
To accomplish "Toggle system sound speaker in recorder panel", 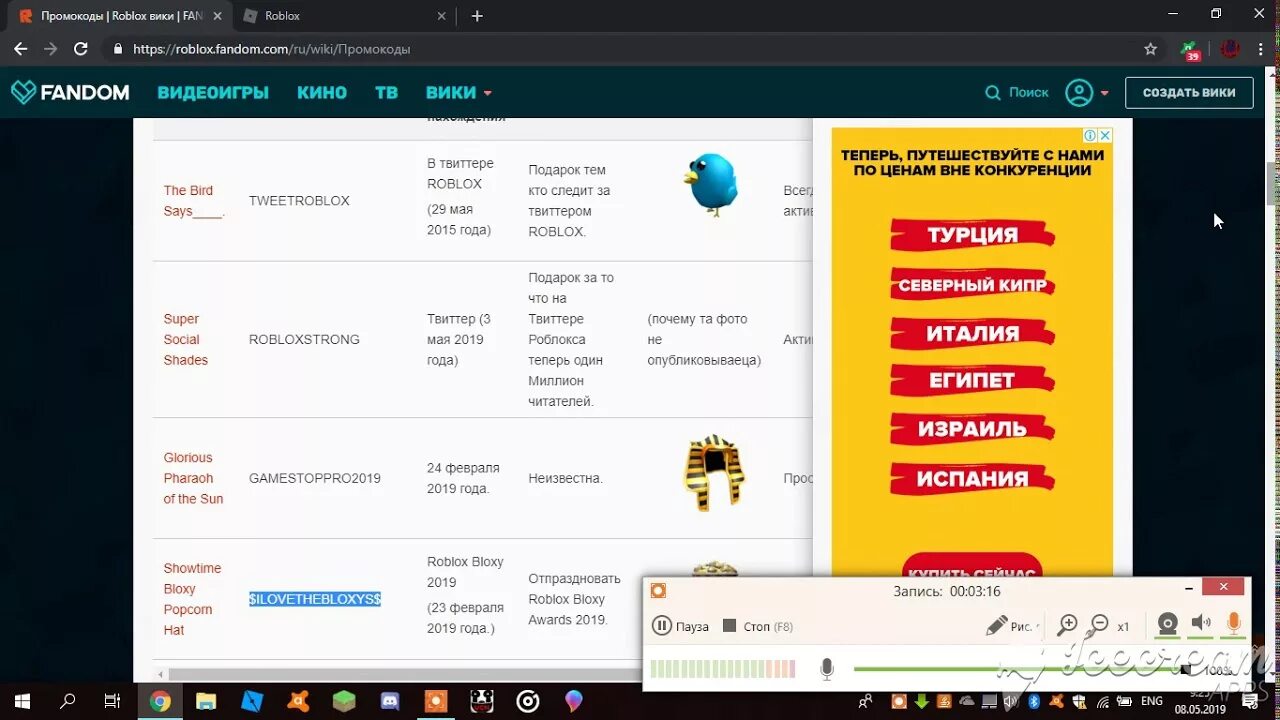I will [1201, 625].
